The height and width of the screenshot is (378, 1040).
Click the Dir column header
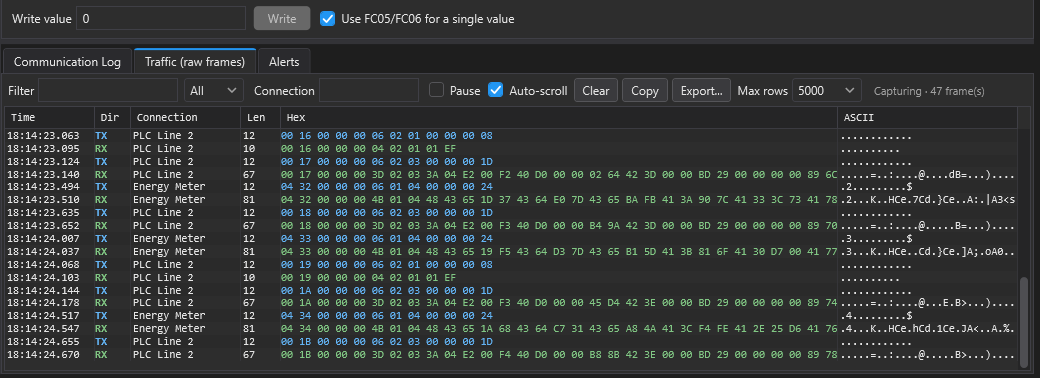tap(112, 117)
